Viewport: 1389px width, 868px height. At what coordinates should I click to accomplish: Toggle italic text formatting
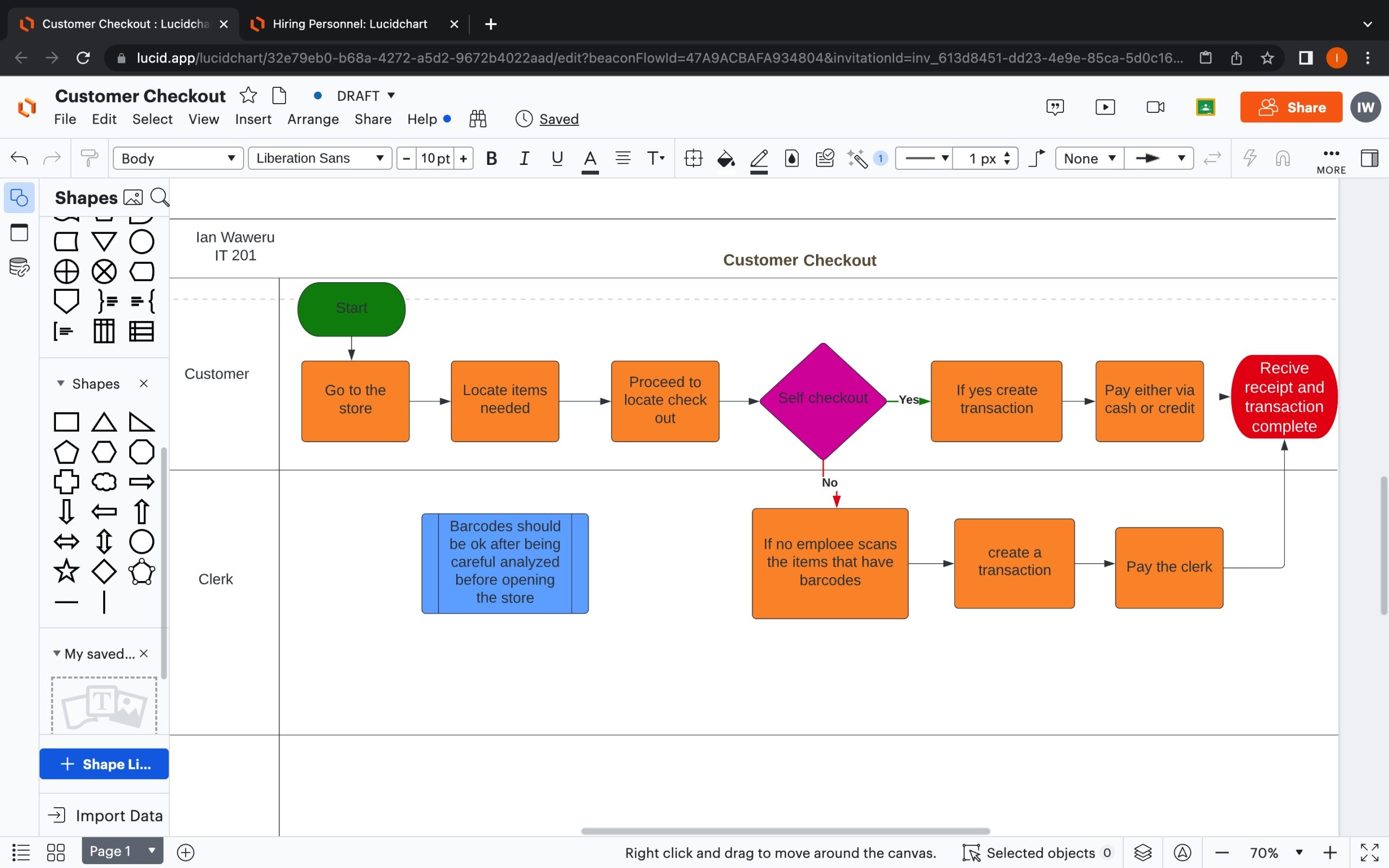pyautogui.click(x=524, y=158)
